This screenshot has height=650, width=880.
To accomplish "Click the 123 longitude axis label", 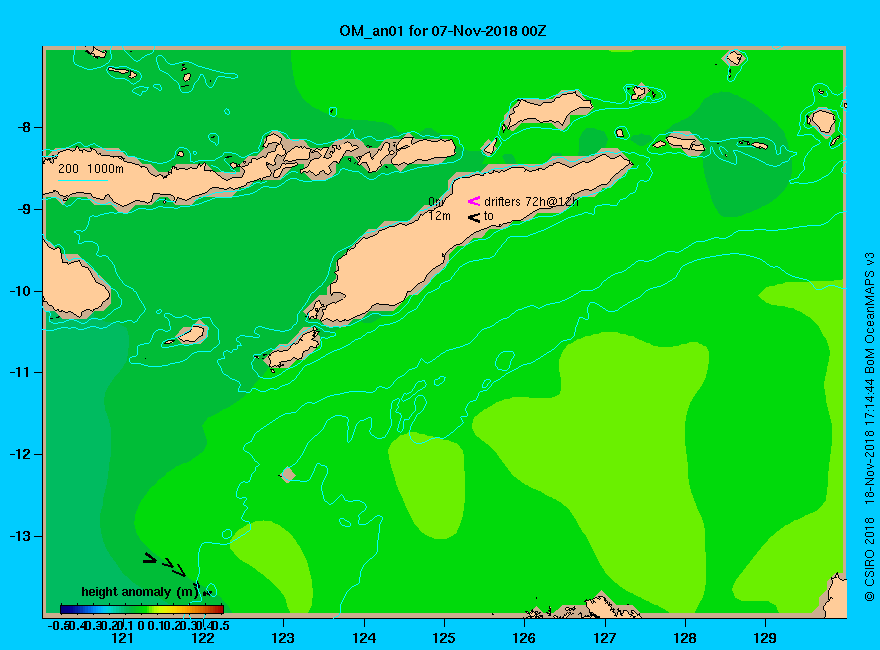I will pos(283,638).
